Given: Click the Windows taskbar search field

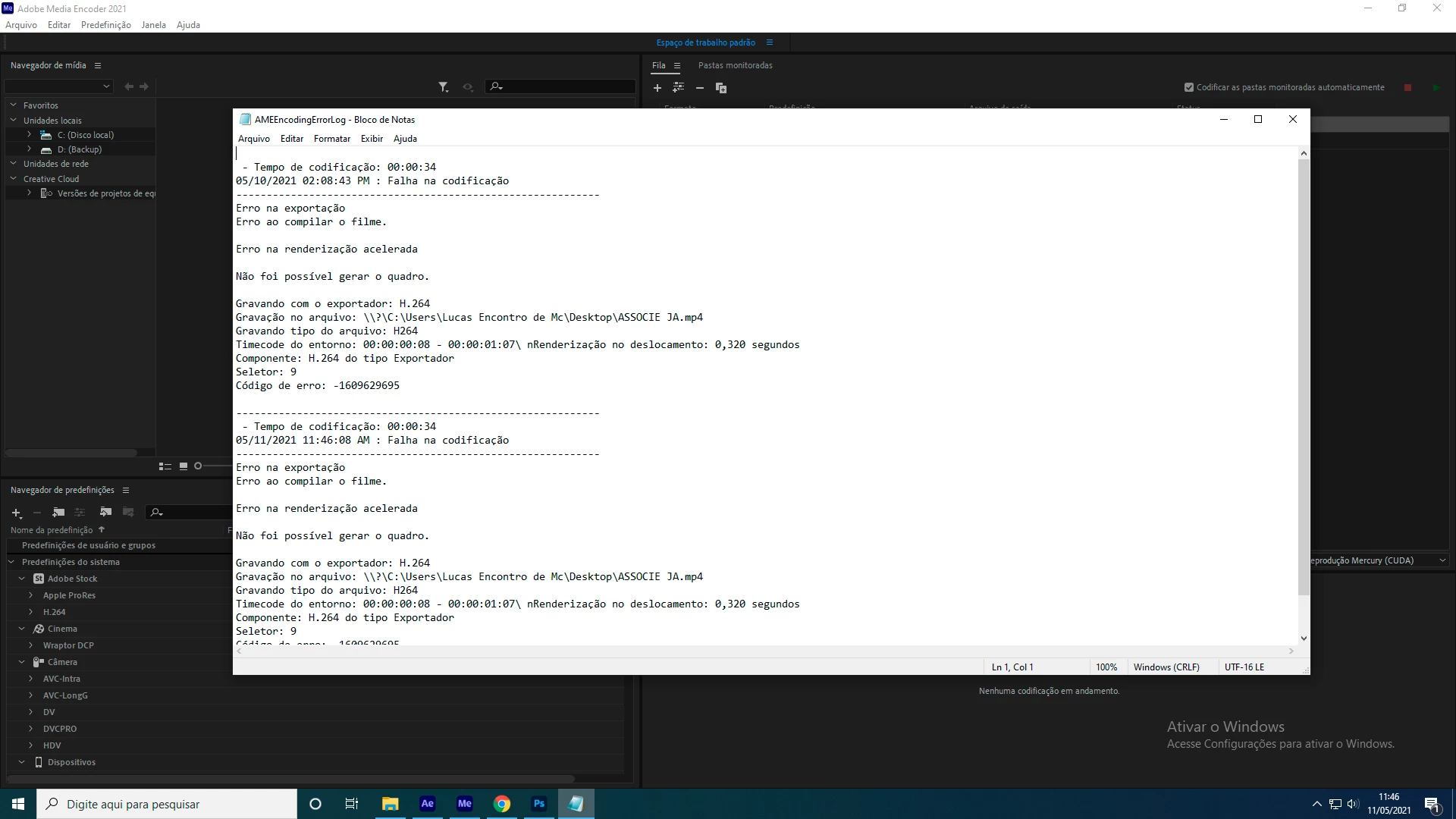Looking at the screenshot, I should pyautogui.click(x=167, y=804).
